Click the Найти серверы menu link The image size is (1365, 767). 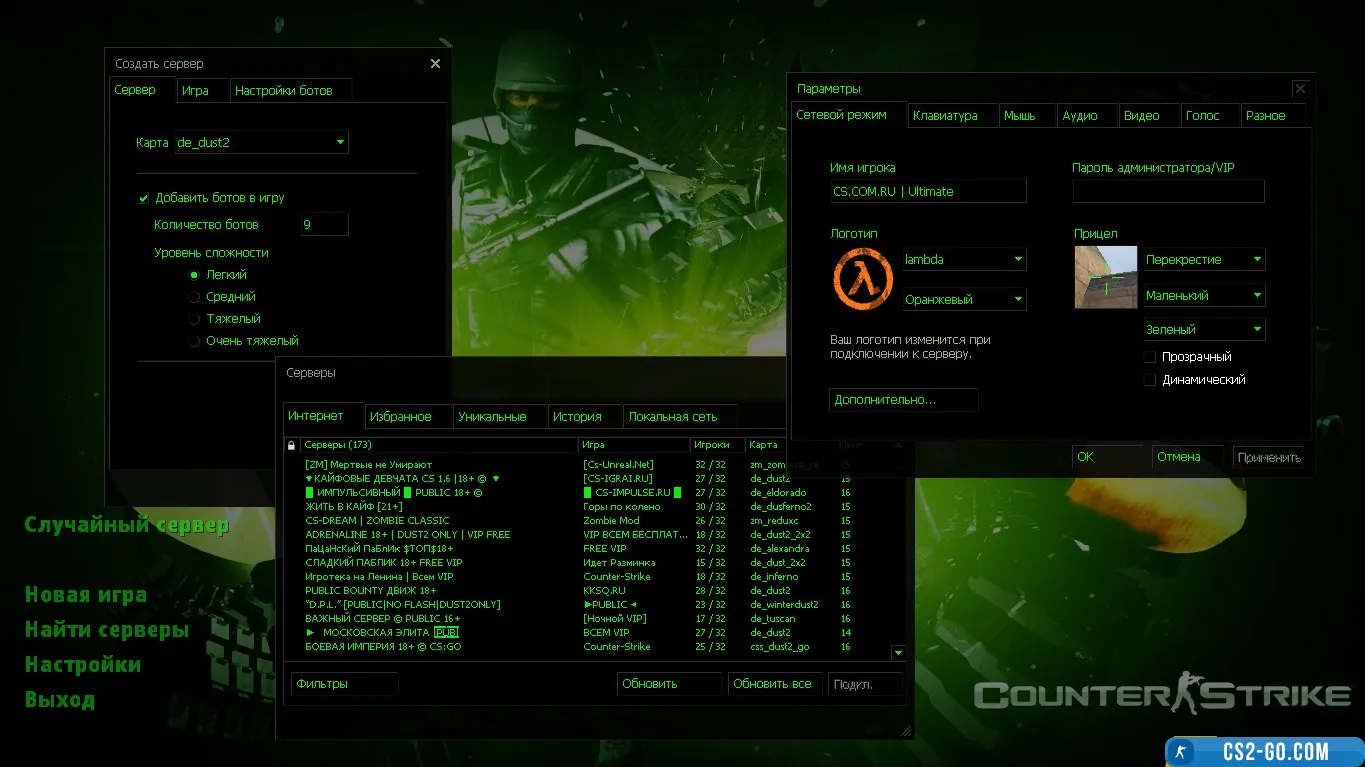point(107,630)
